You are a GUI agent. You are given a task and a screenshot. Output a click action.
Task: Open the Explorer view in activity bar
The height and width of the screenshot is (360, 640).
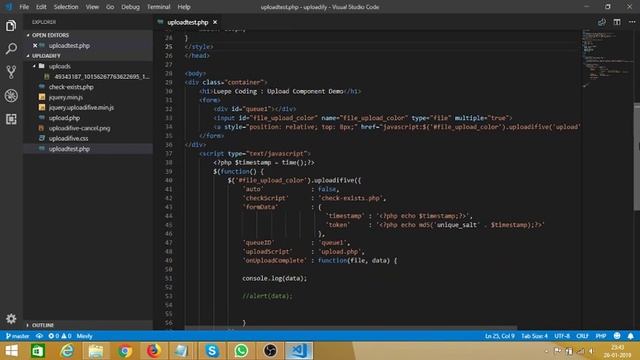pos(11,26)
